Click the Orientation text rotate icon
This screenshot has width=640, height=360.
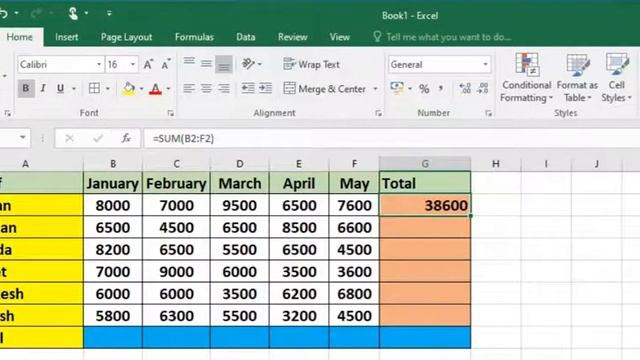(x=248, y=64)
